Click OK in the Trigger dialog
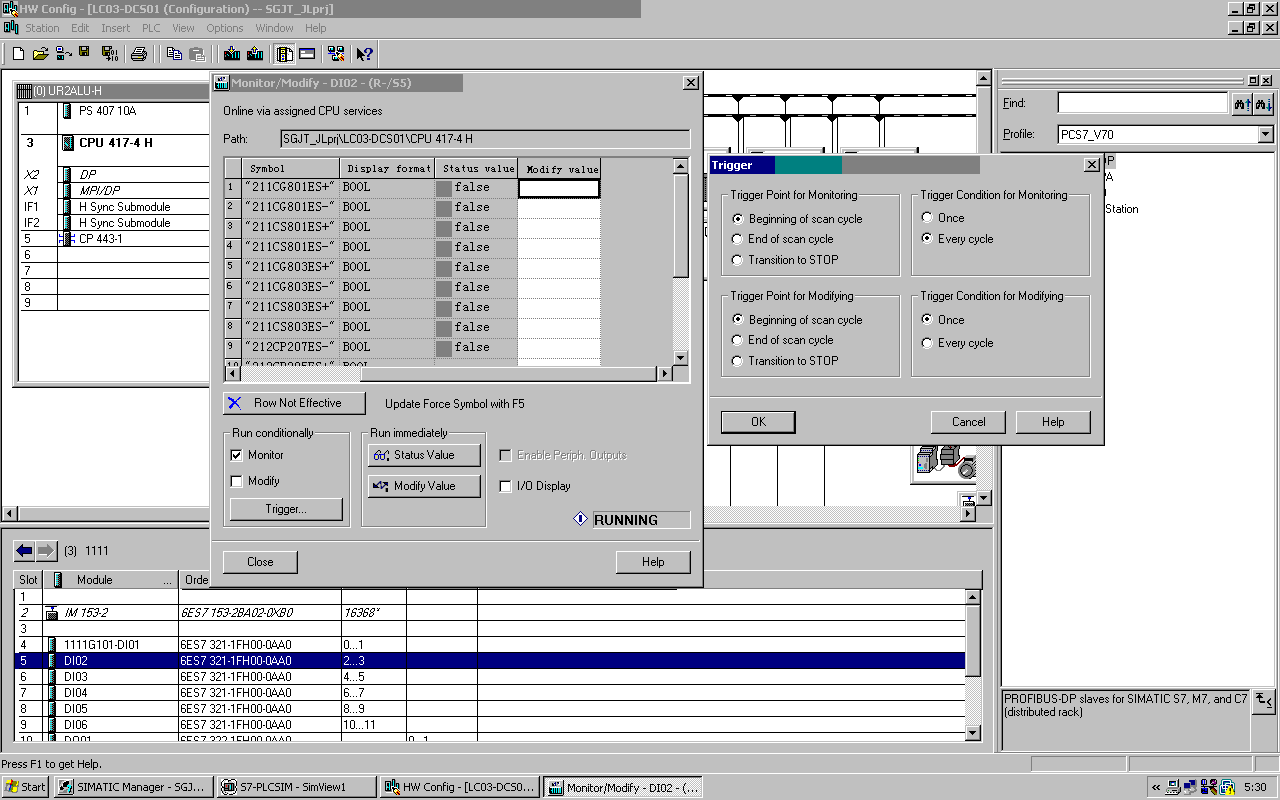The height and width of the screenshot is (800, 1280). [x=758, y=422]
